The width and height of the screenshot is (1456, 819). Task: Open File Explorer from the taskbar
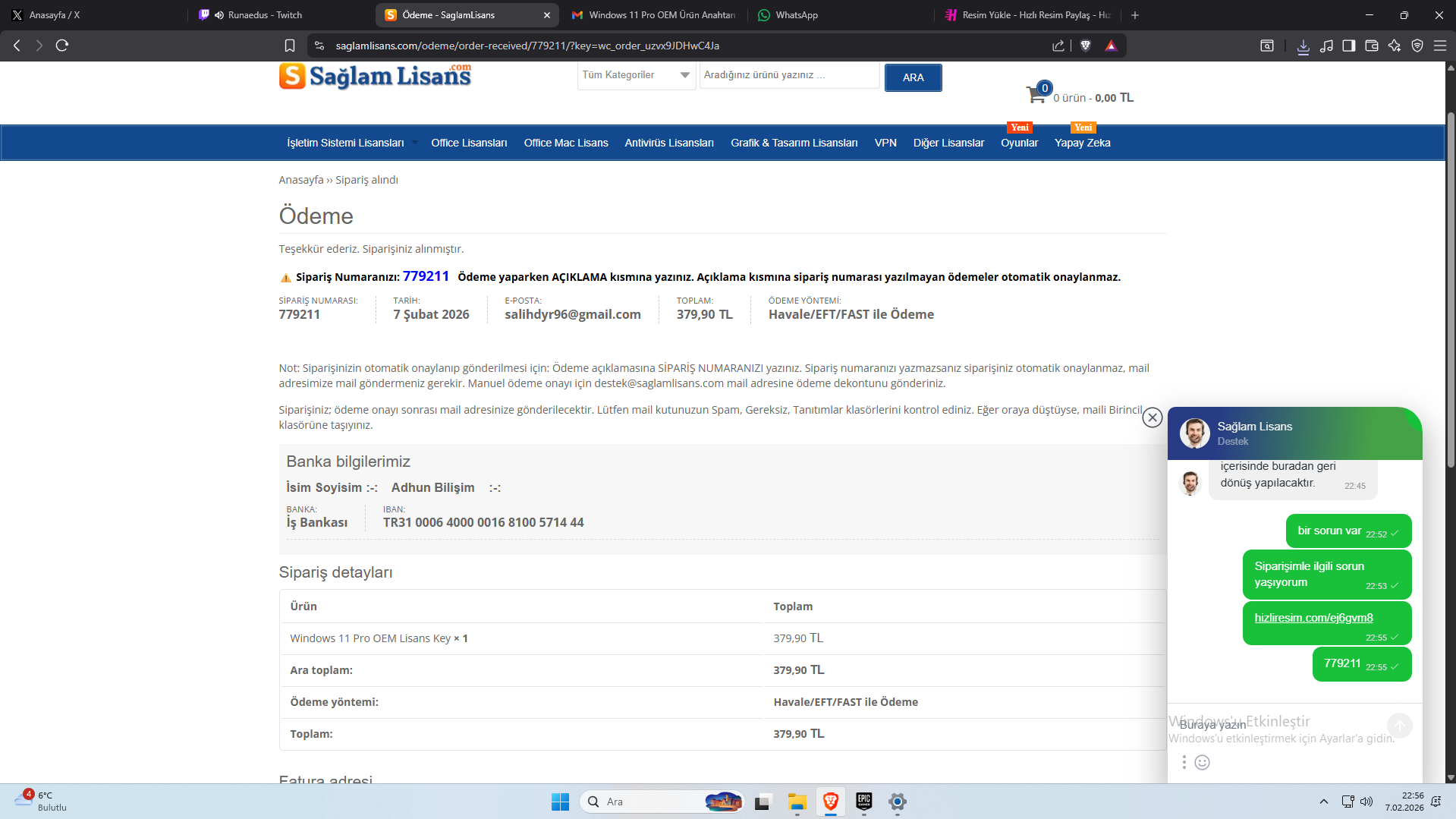(x=797, y=802)
